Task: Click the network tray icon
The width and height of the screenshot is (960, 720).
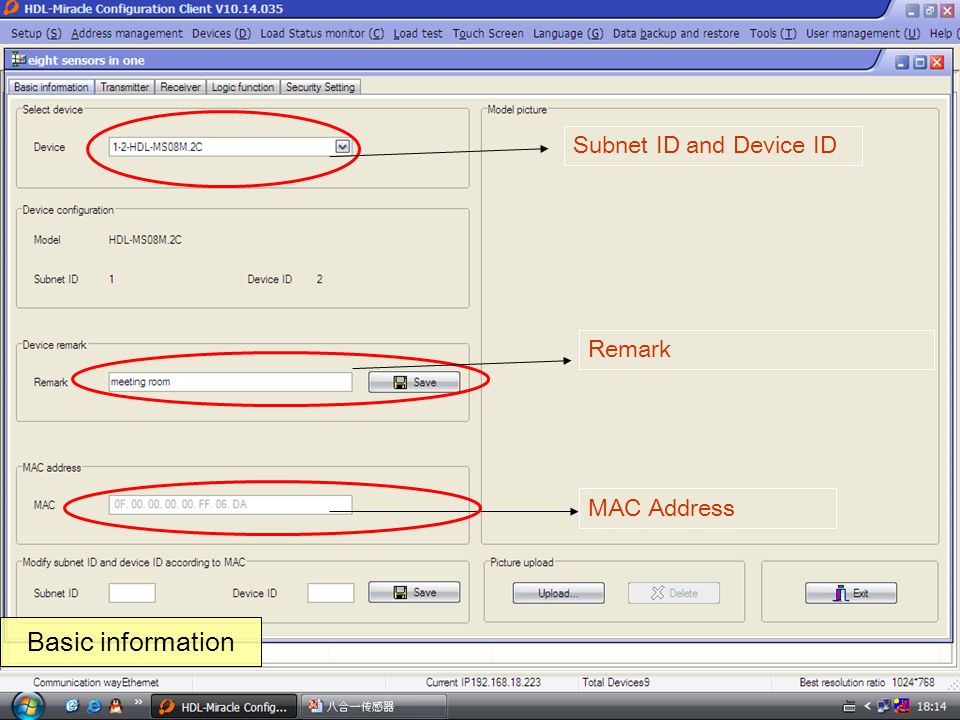Action: [883, 707]
